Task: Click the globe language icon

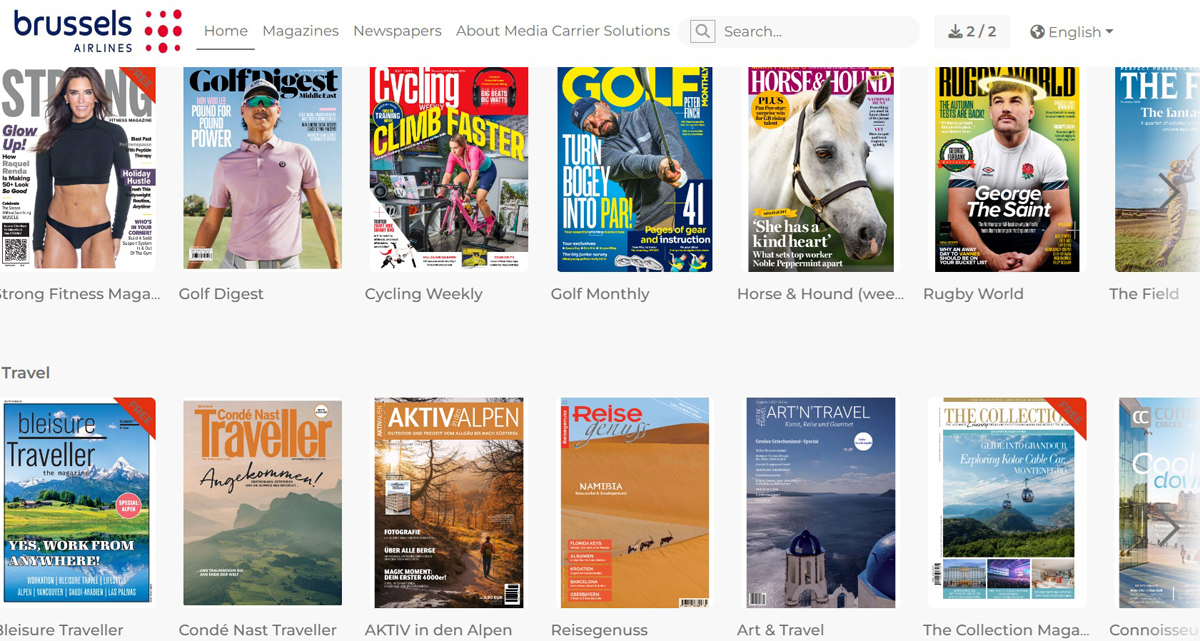Action: [1037, 32]
